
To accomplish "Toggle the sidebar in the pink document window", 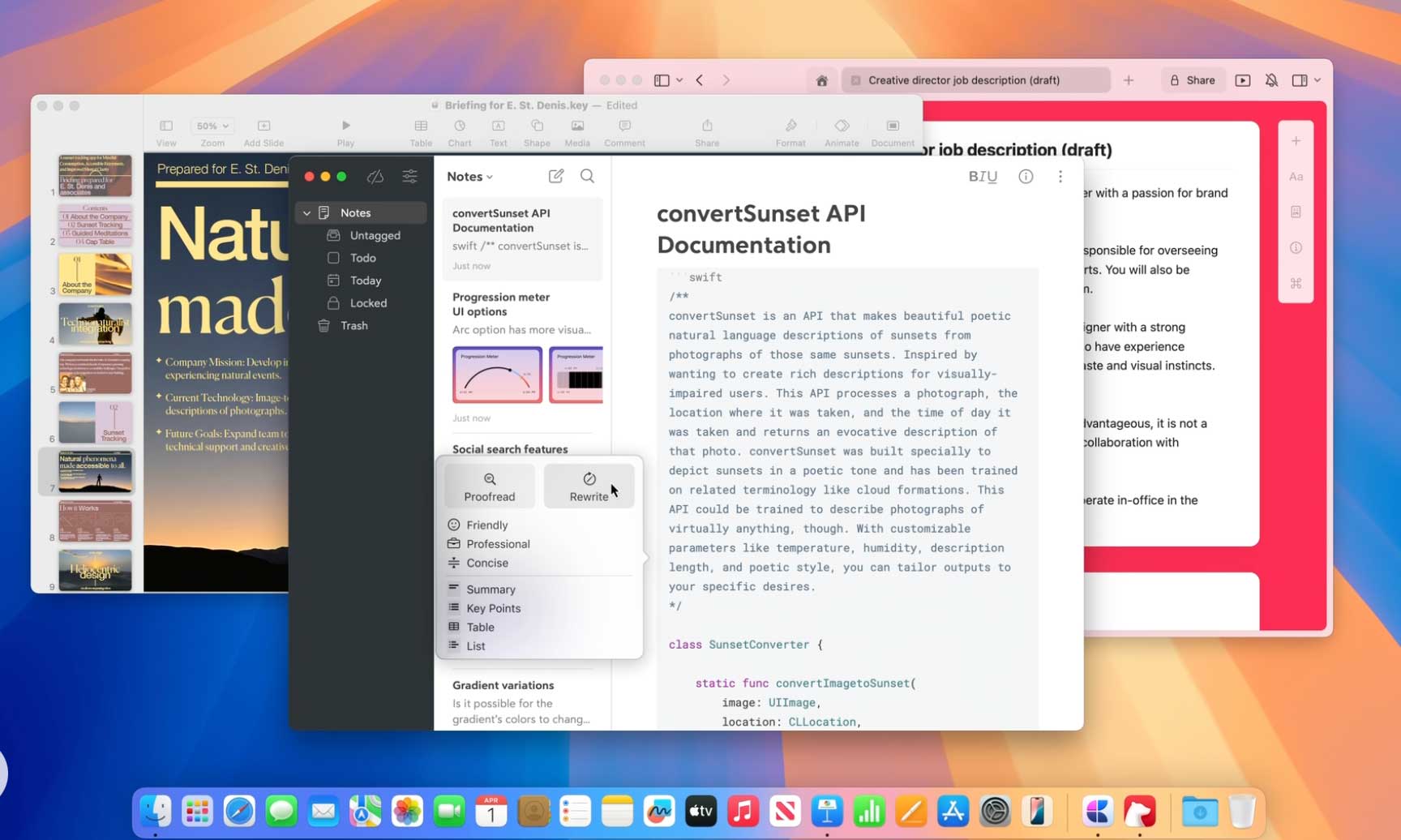I will click(x=662, y=80).
